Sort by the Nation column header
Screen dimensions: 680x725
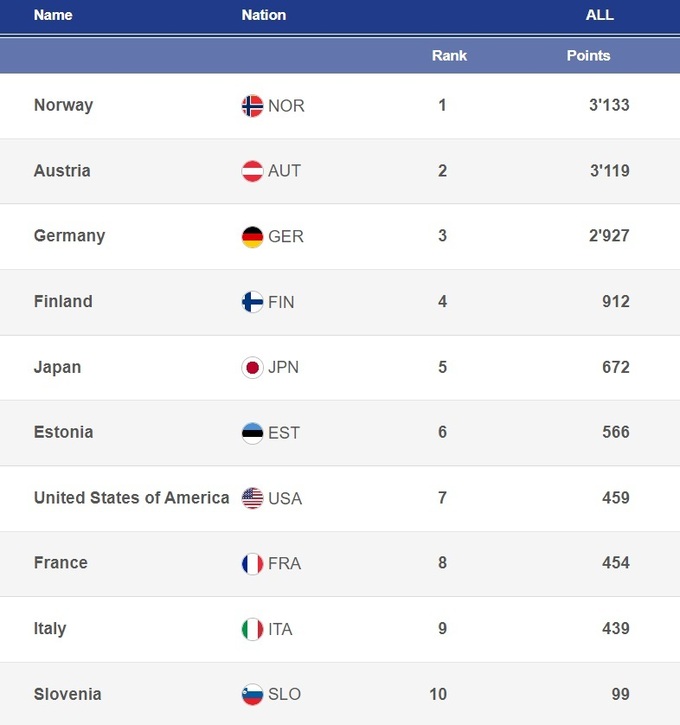coord(264,15)
